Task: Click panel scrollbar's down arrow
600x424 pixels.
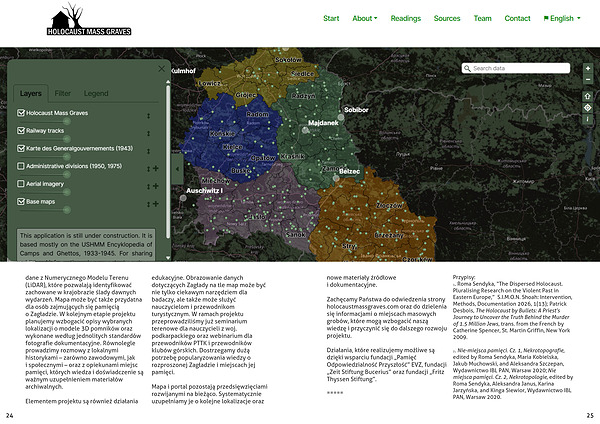Action: [x=168, y=258]
